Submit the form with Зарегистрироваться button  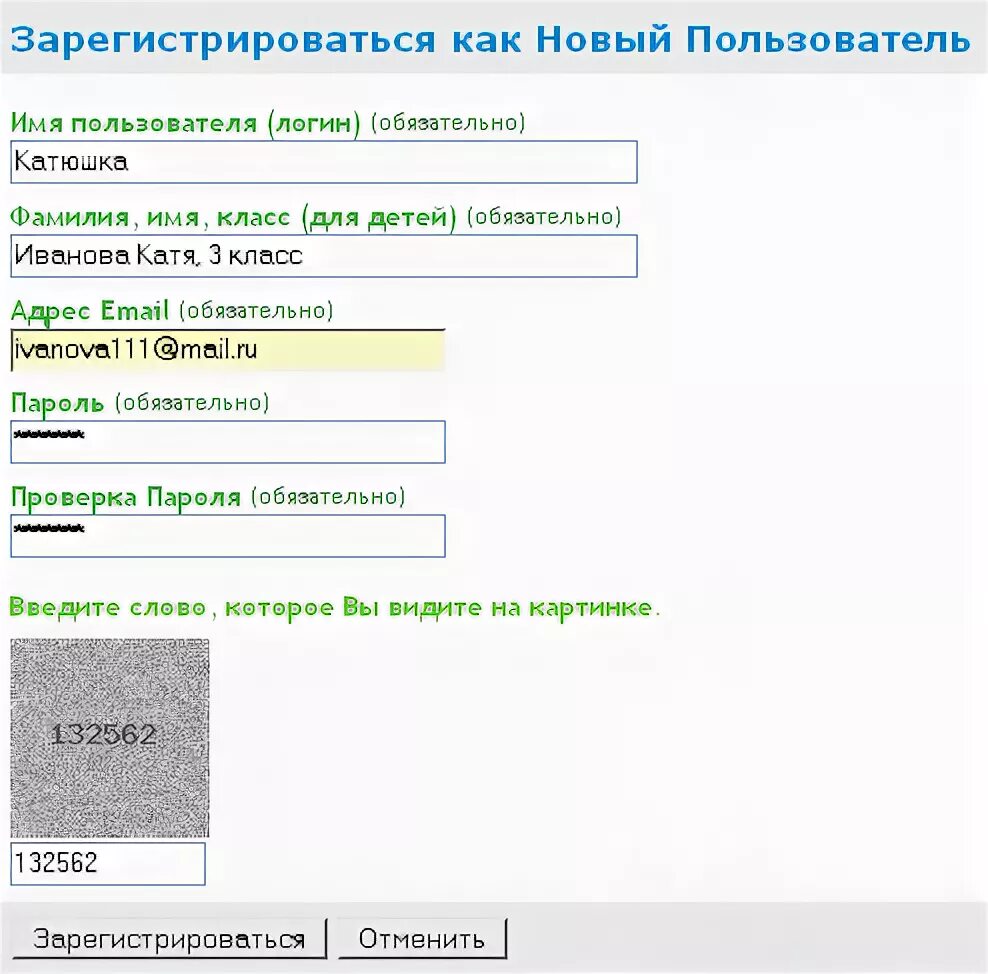[169, 939]
